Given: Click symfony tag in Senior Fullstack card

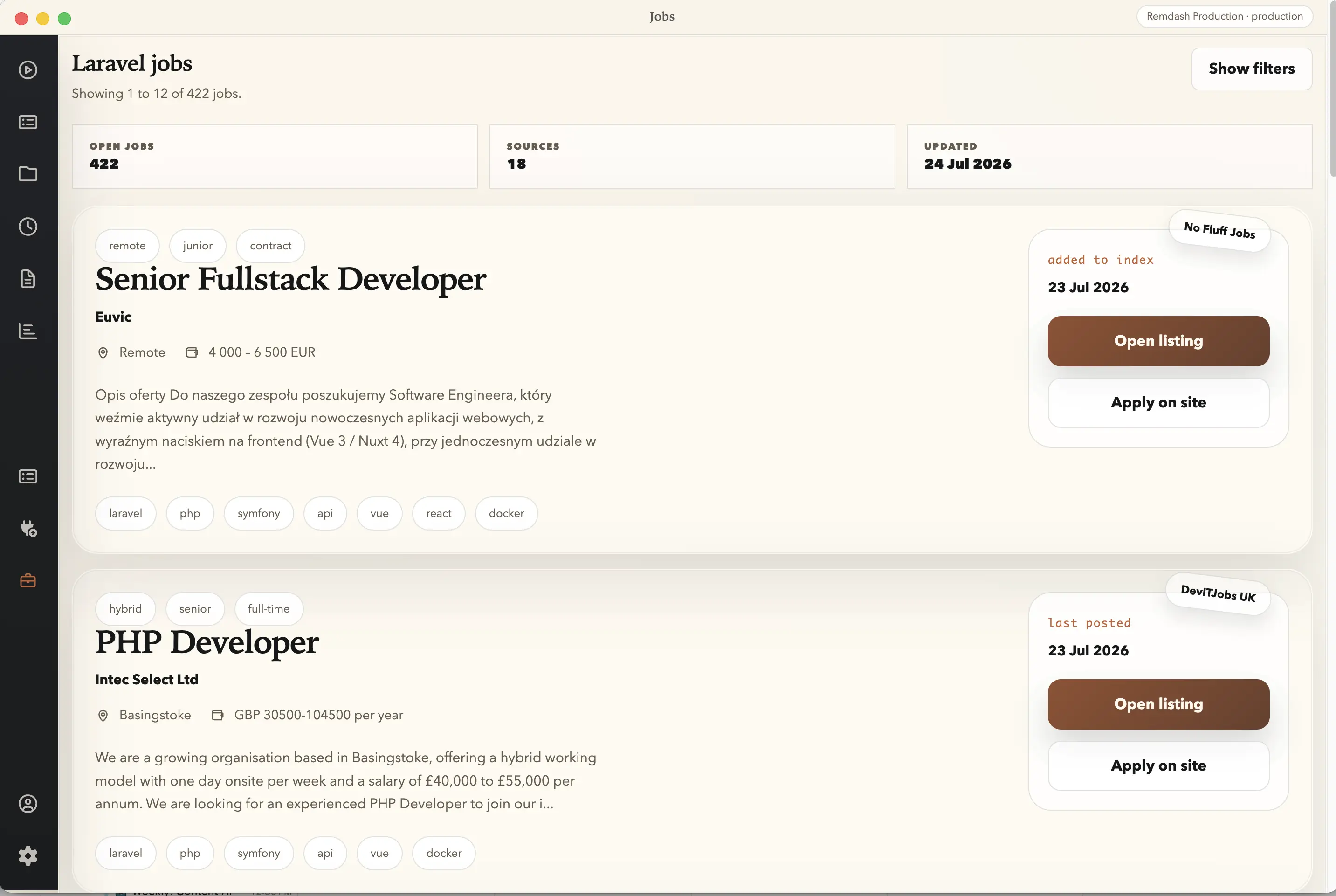Looking at the screenshot, I should coord(259,513).
